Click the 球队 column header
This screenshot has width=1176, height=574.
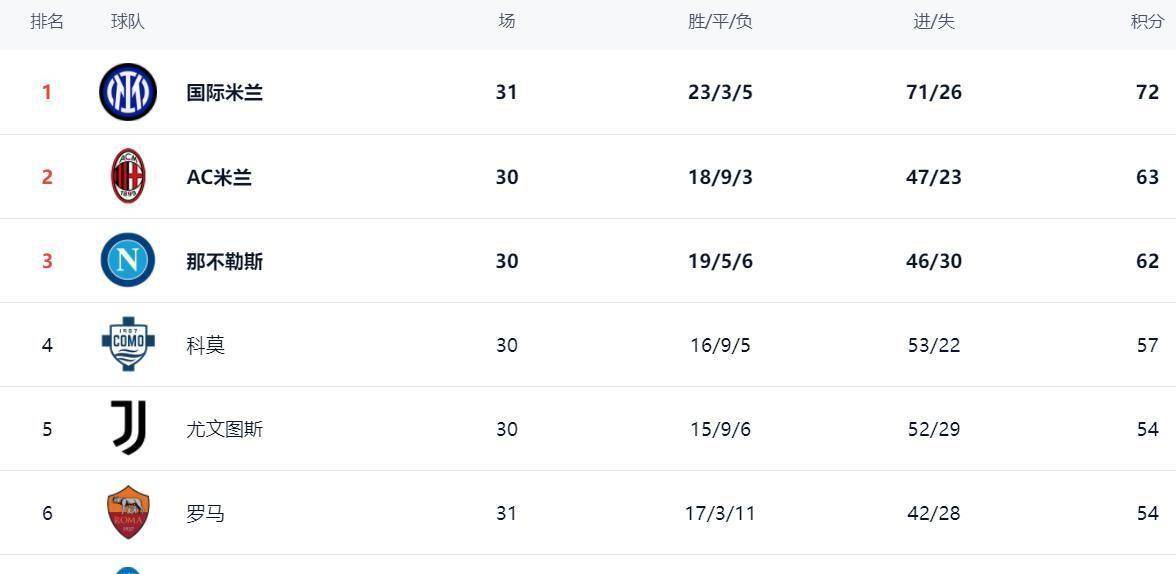(x=128, y=21)
